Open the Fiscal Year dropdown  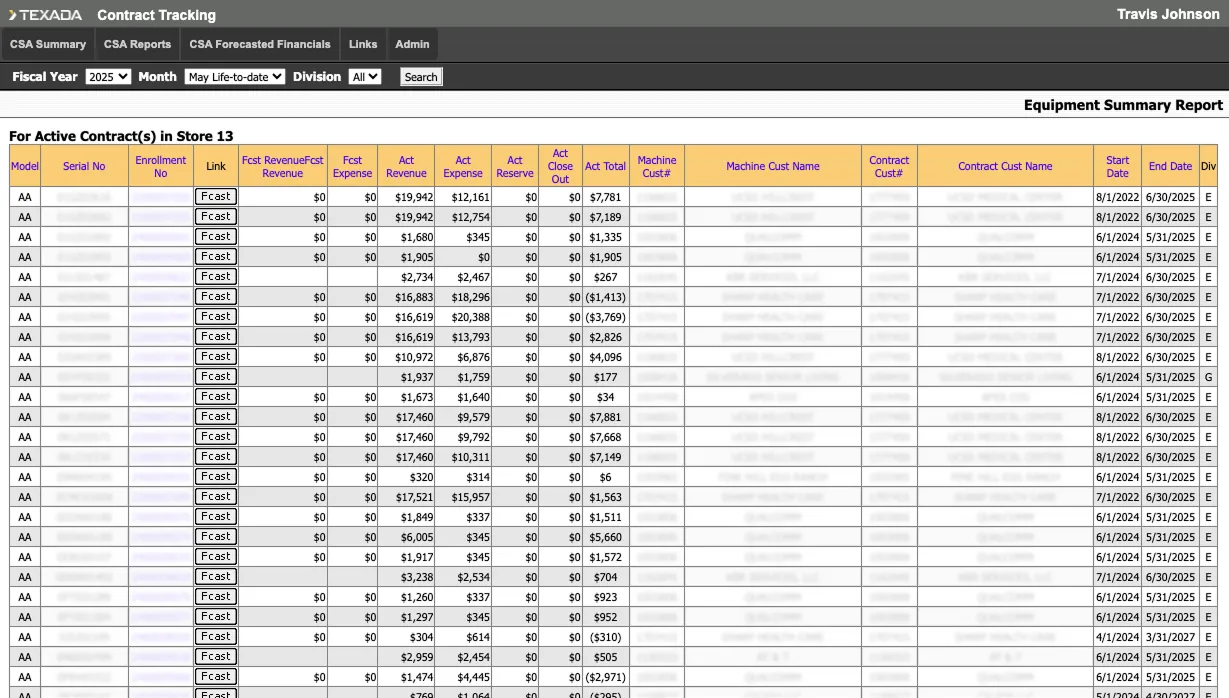click(x=108, y=77)
